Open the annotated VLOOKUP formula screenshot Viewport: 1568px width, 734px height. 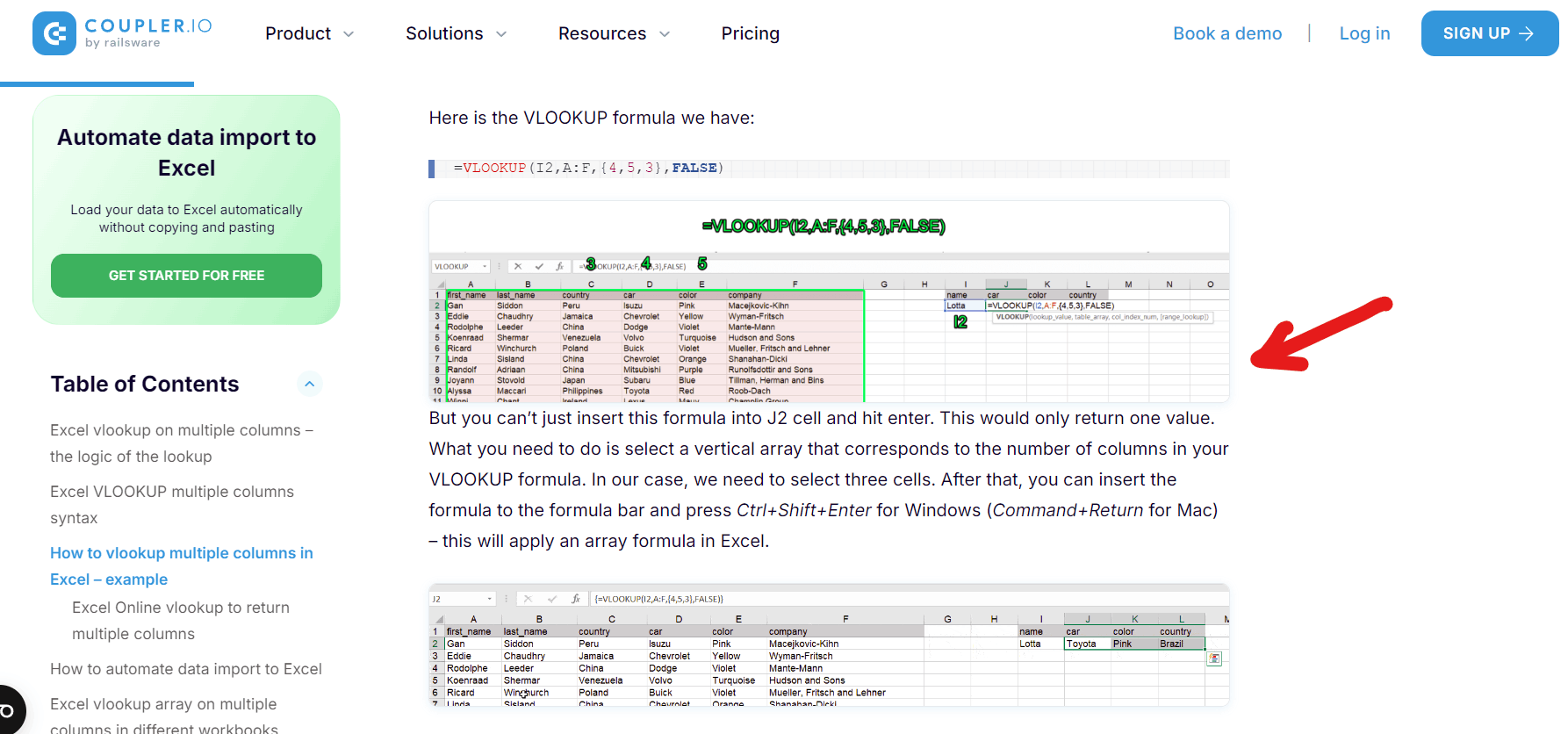tap(829, 302)
